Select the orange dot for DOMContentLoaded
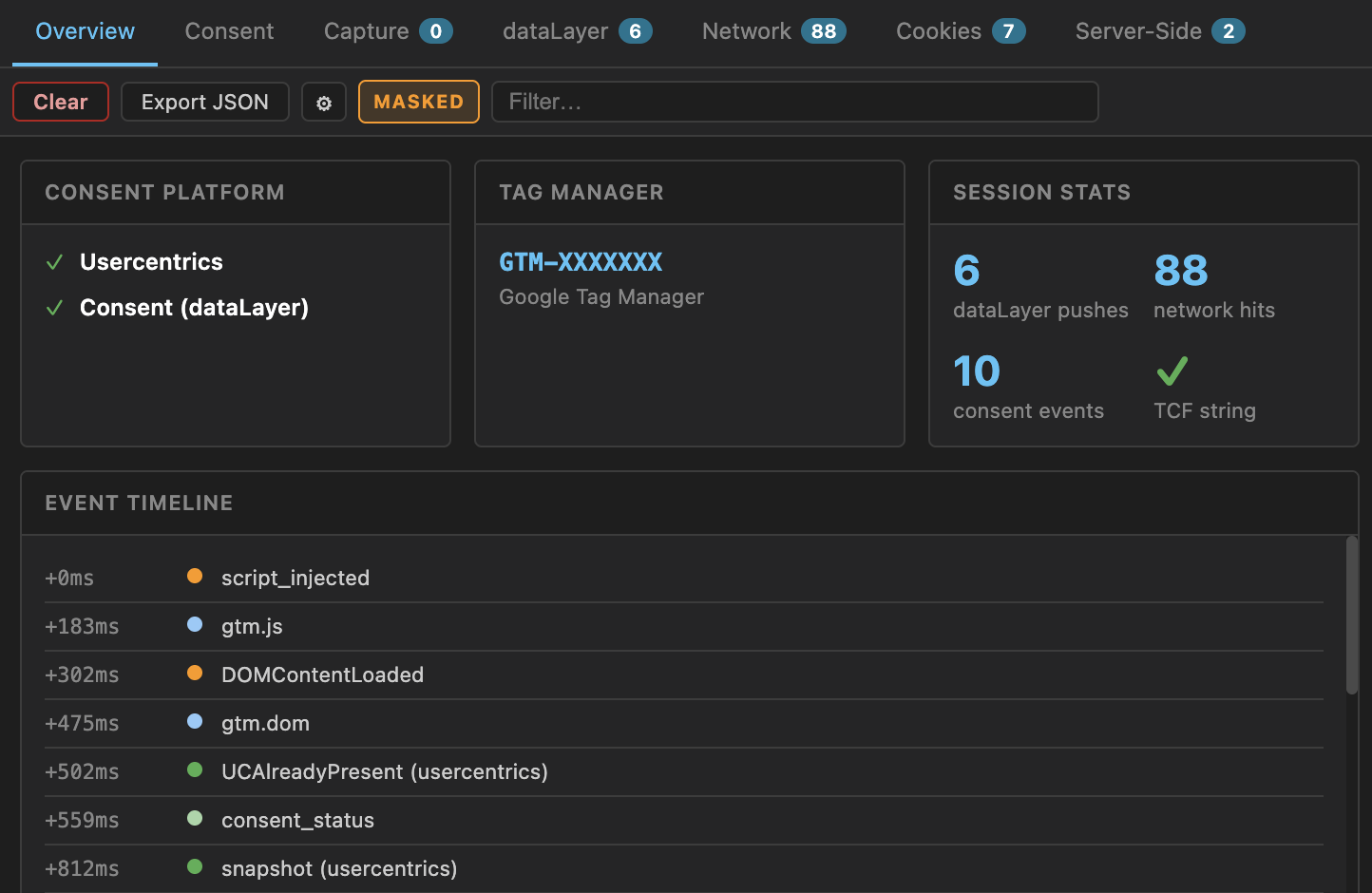This screenshot has height=893, width=1372. click(x=195, y=673)
